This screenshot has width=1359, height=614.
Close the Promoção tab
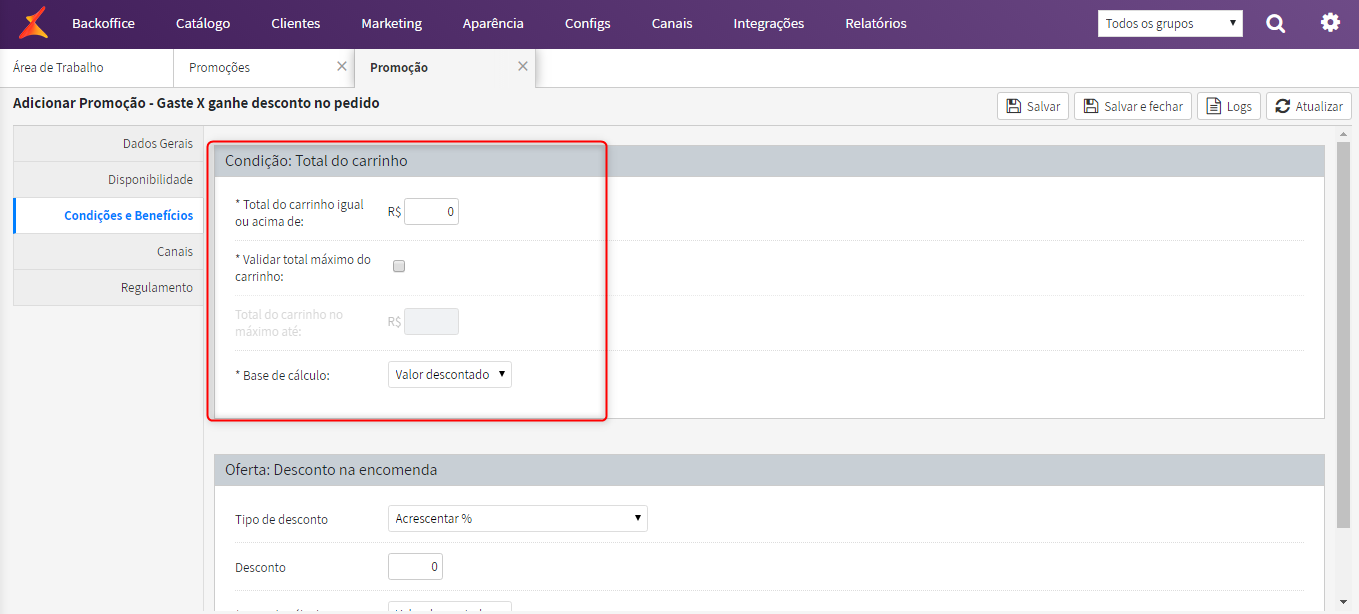pyautogui.click(x=522, y=66)
